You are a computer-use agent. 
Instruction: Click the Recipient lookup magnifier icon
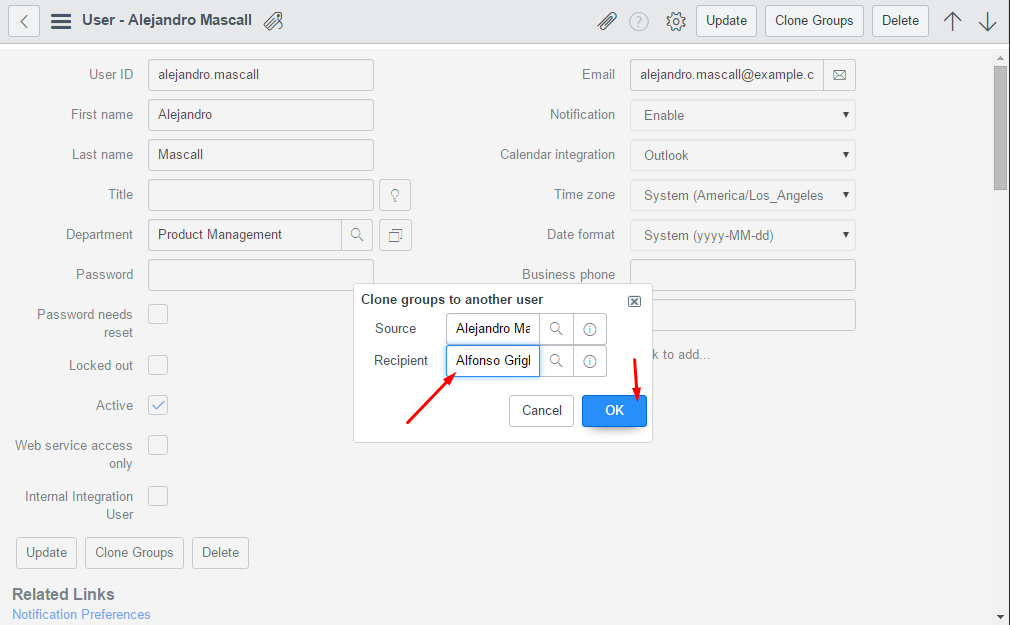(556, 361)
